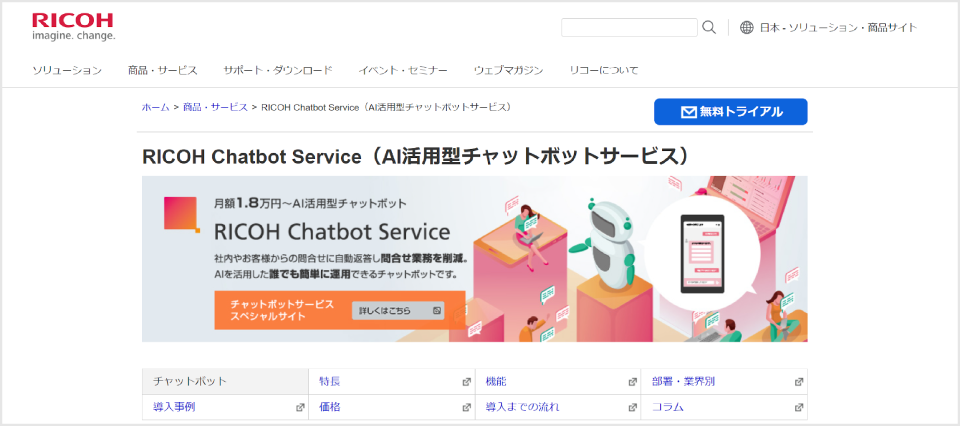The width and height of the screenshot is (960, 426).
Task: Click breadcrumb text RICOH Chatbot Service
Action: click(x=386, y=107)
